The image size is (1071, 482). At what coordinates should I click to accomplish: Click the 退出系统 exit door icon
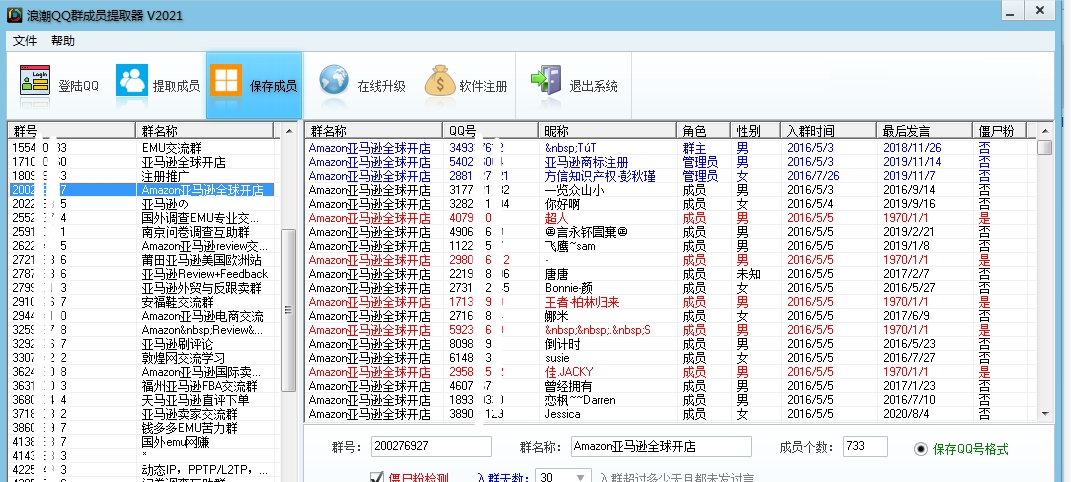coord(545,86)
